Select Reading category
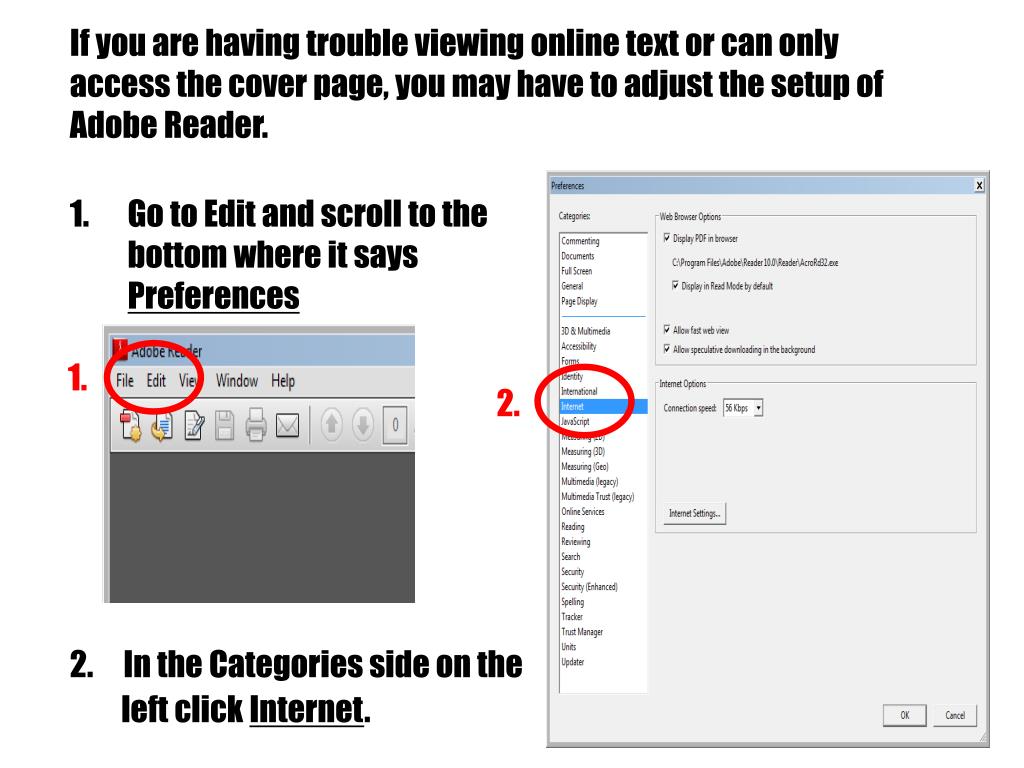Viewport: 1024px width, 768px height. pos(573,526)
